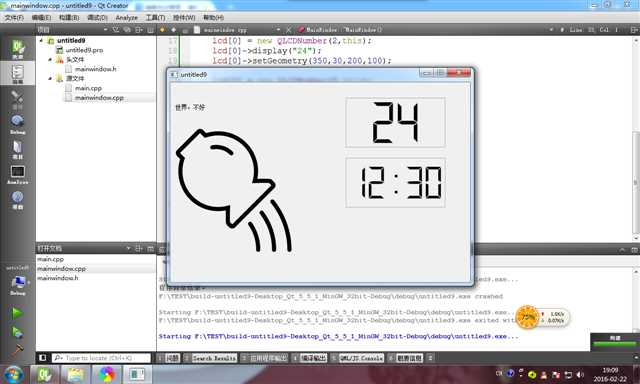The image size is (640, 384).
Task: Collapse the 头文件 headers folder
Action: click(x=50, y=60)
